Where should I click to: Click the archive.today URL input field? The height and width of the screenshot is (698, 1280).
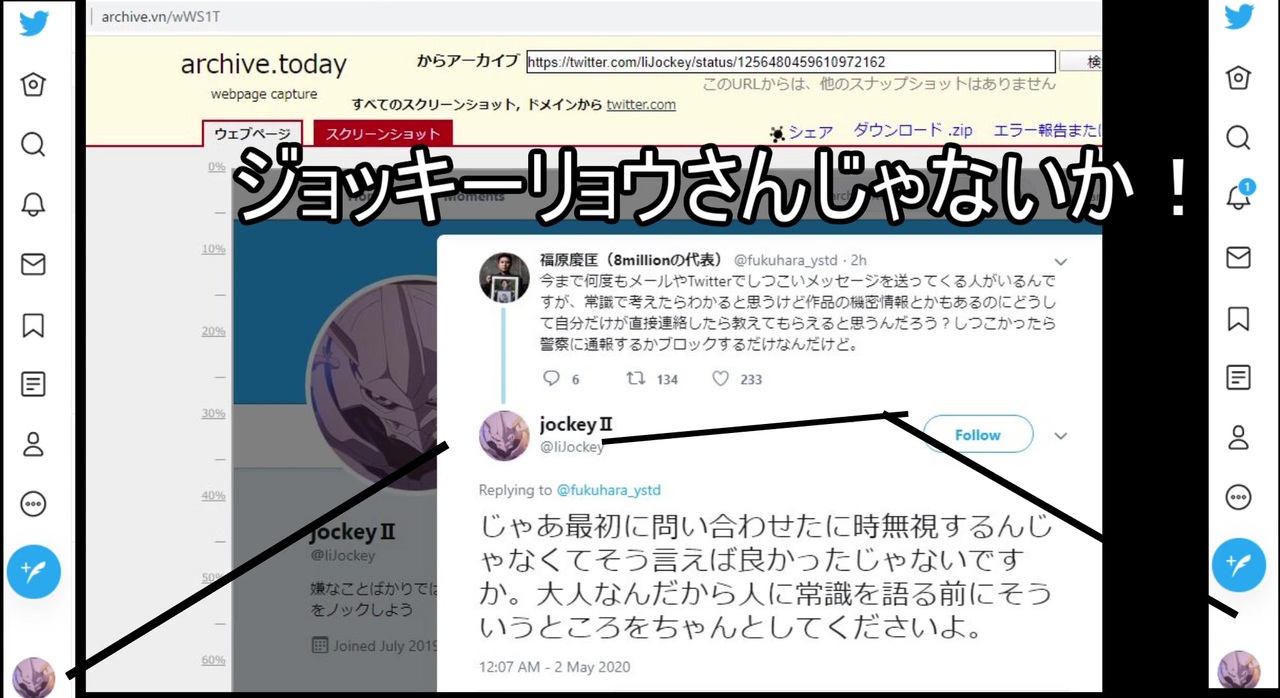(790, 62)
